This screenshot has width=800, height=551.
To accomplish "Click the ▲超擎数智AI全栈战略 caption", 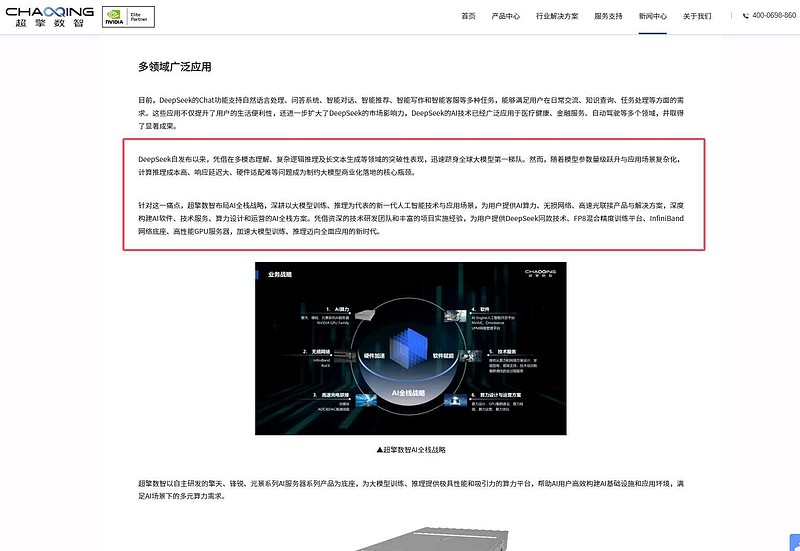I will pos(411,449).
